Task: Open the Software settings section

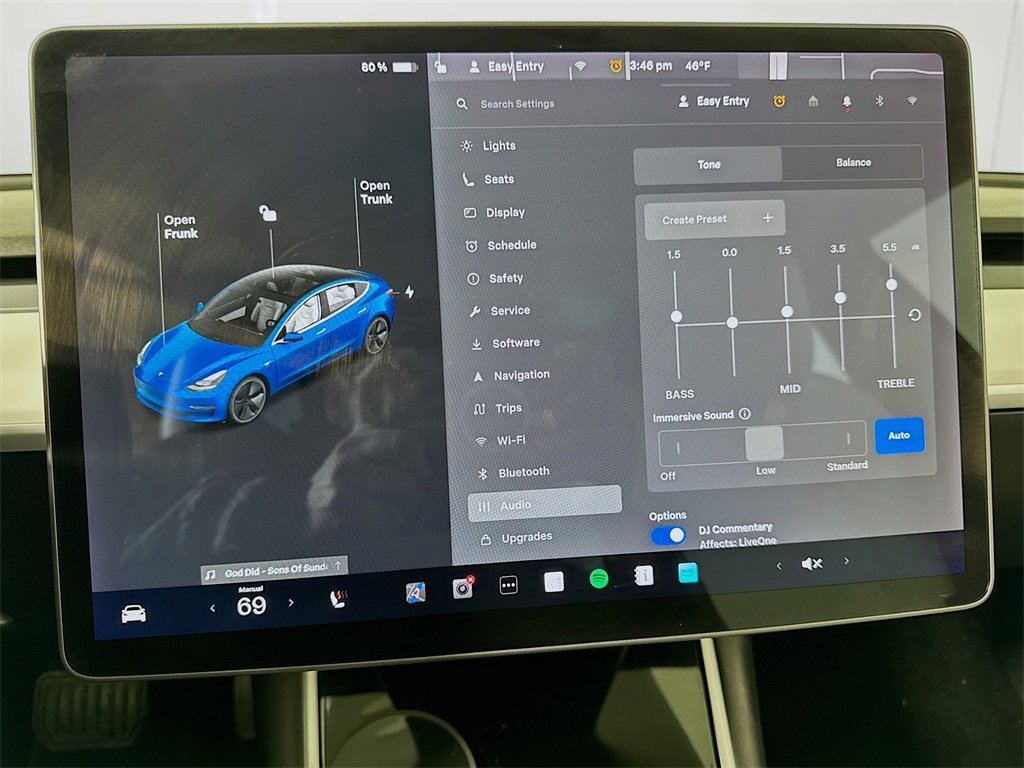Action: click(518, 343)
